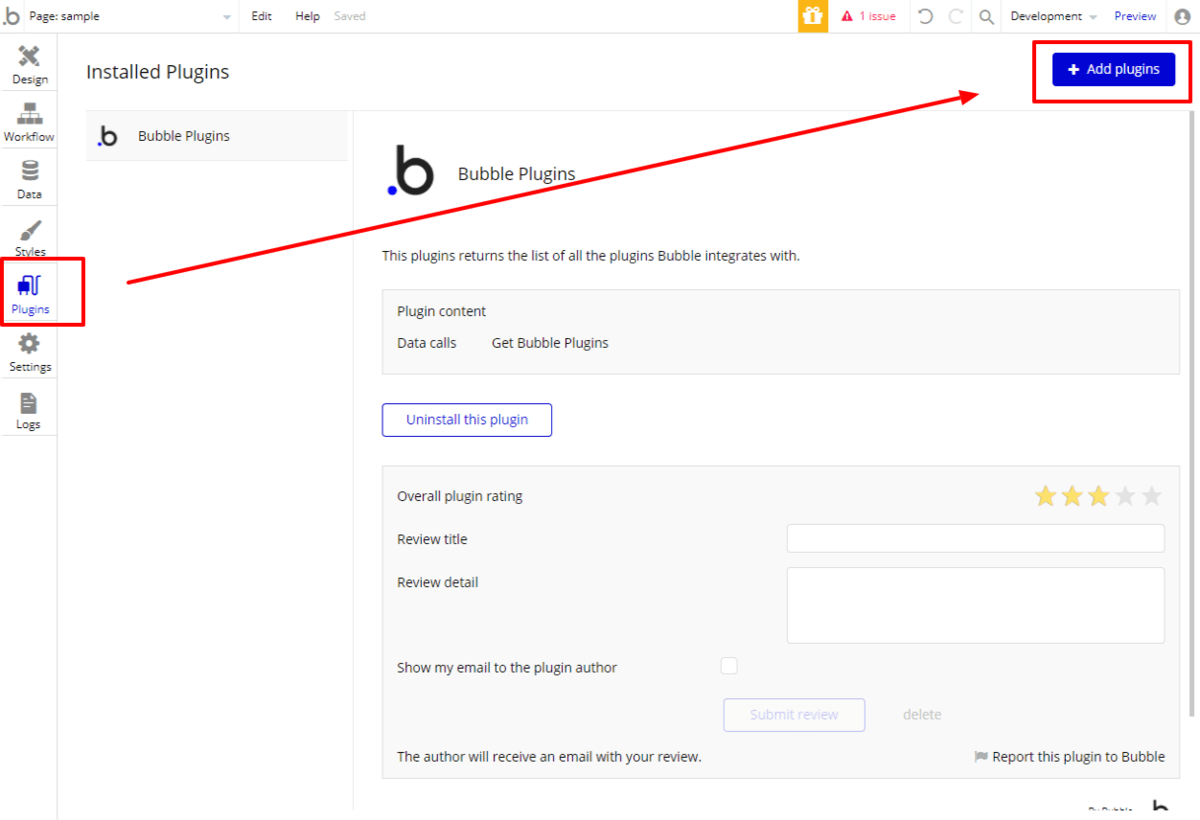Click the Installed Plugins heading

coord(158,72)
